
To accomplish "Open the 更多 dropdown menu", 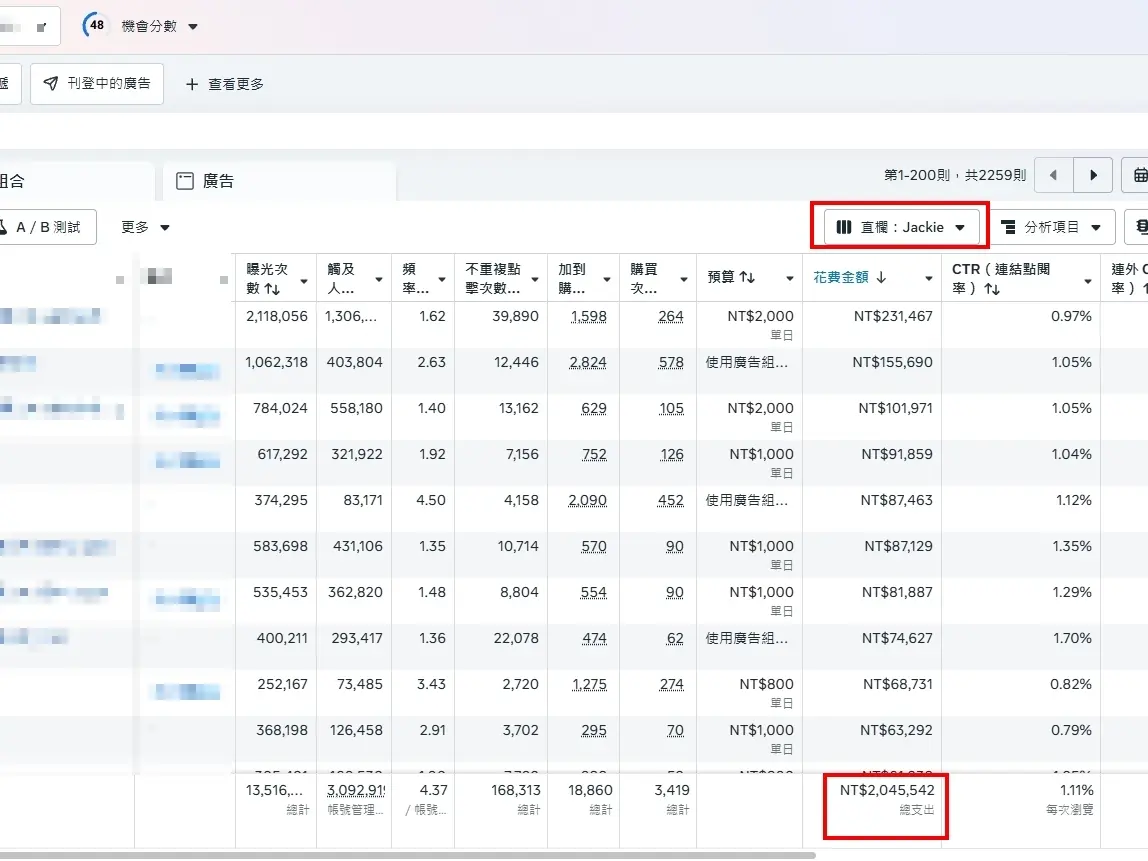I will [x=143, y=227].
